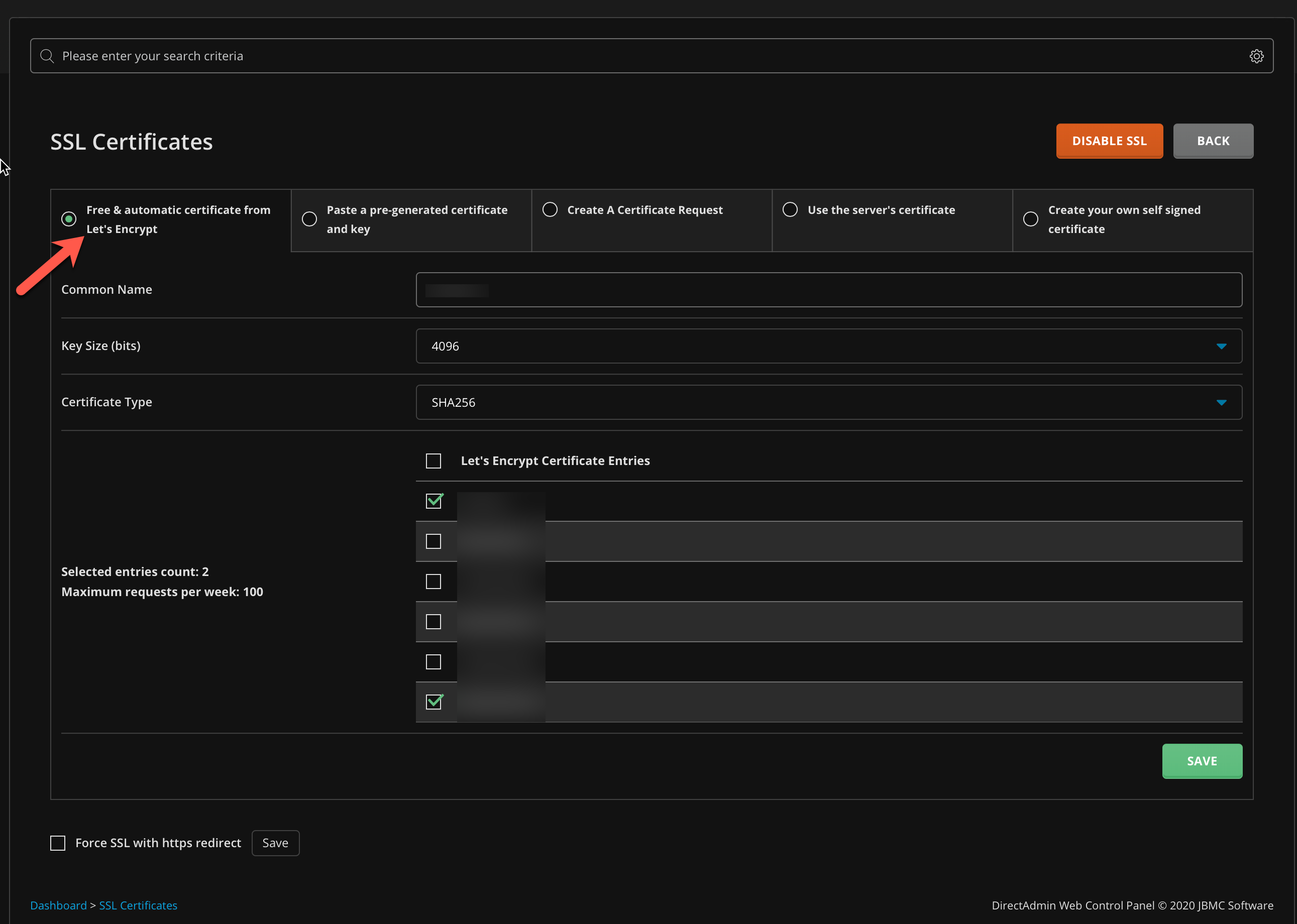Enable Force SSL with https redirect

pos(58,843)
